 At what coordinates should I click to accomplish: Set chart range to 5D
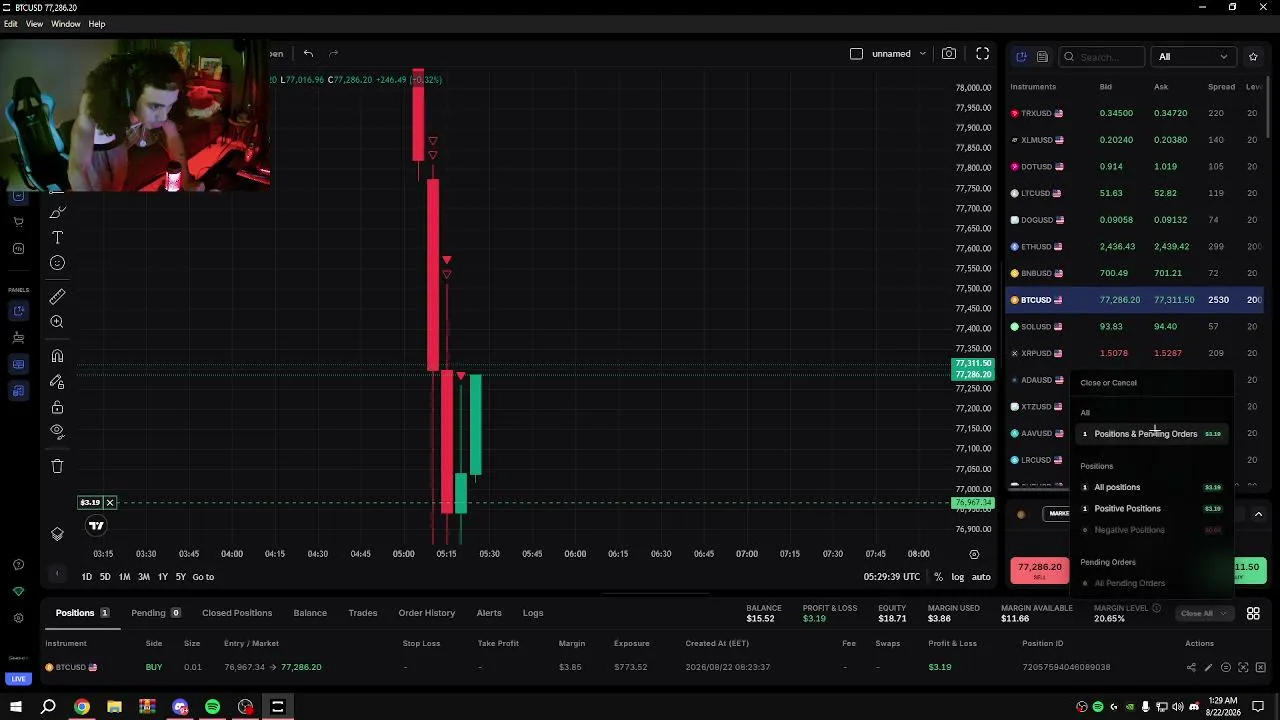click(105, 577)
